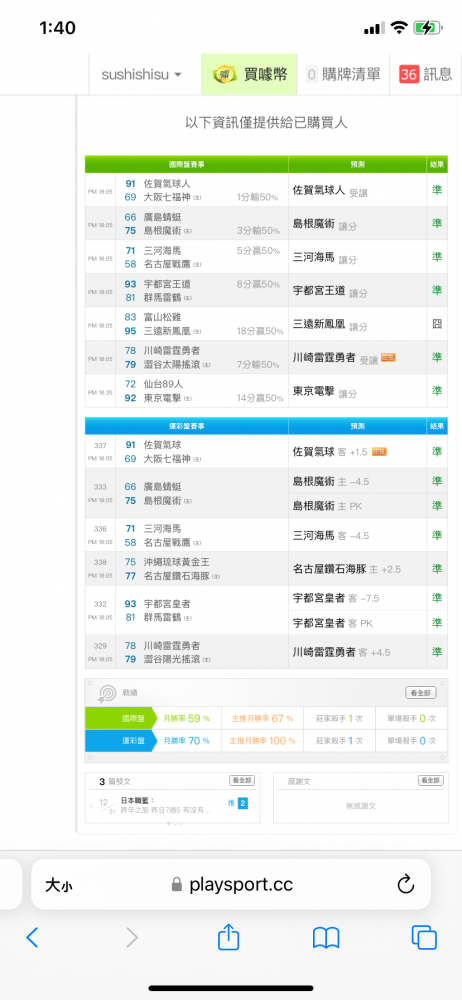
Task: Tap team name 仙台89人
Action: [x=163, y=384]
